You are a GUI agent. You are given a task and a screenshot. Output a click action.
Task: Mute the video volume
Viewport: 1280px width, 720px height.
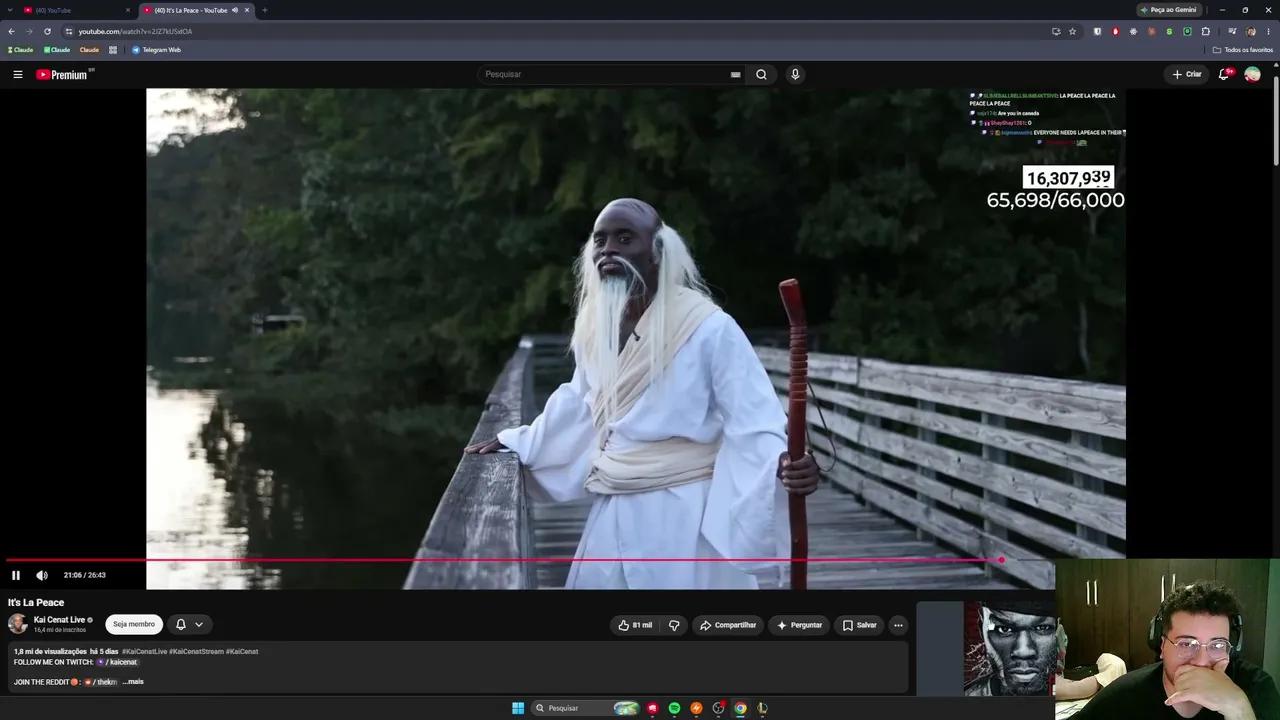click(42, 575)
